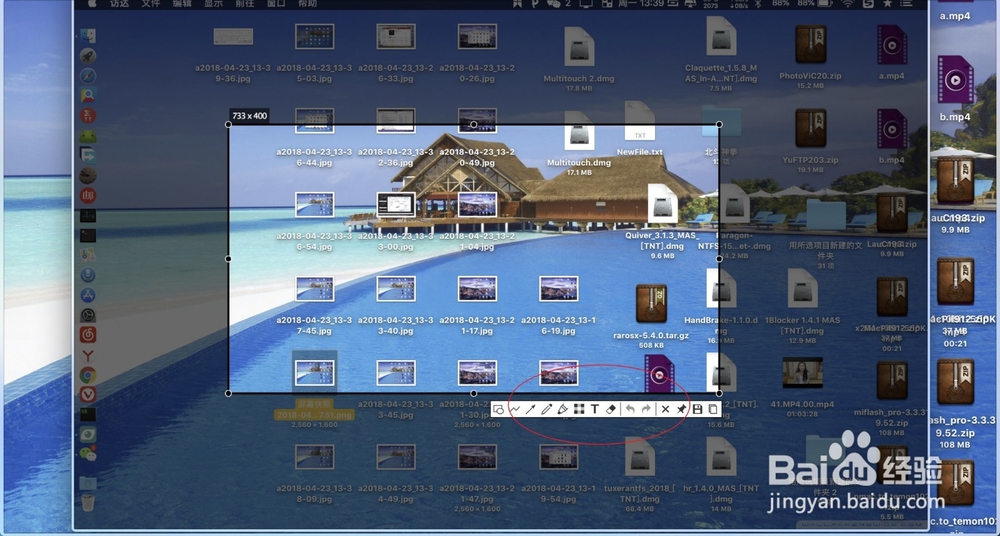
Task: Select the text annotation tool
Action: [594, 410]
